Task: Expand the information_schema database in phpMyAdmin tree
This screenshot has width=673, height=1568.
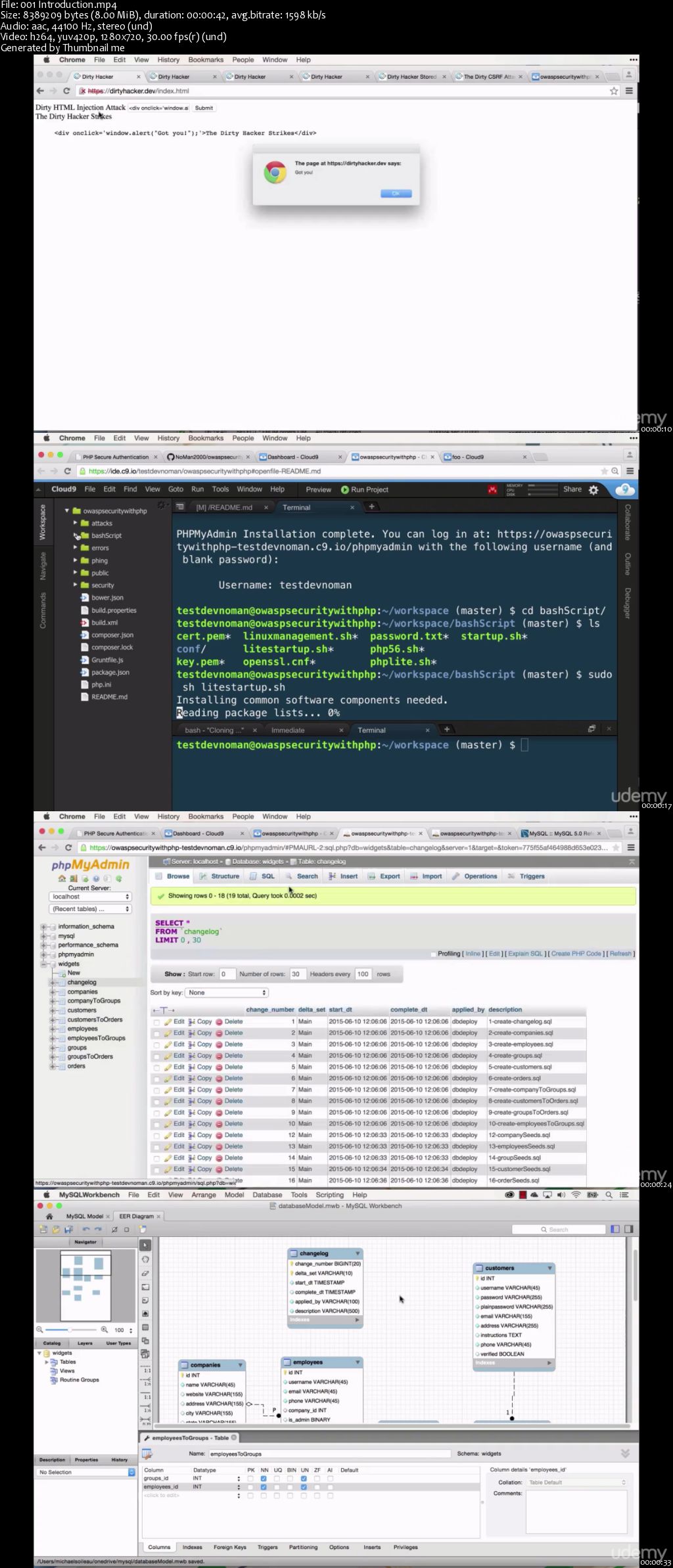Action: [x=44, y=926]
